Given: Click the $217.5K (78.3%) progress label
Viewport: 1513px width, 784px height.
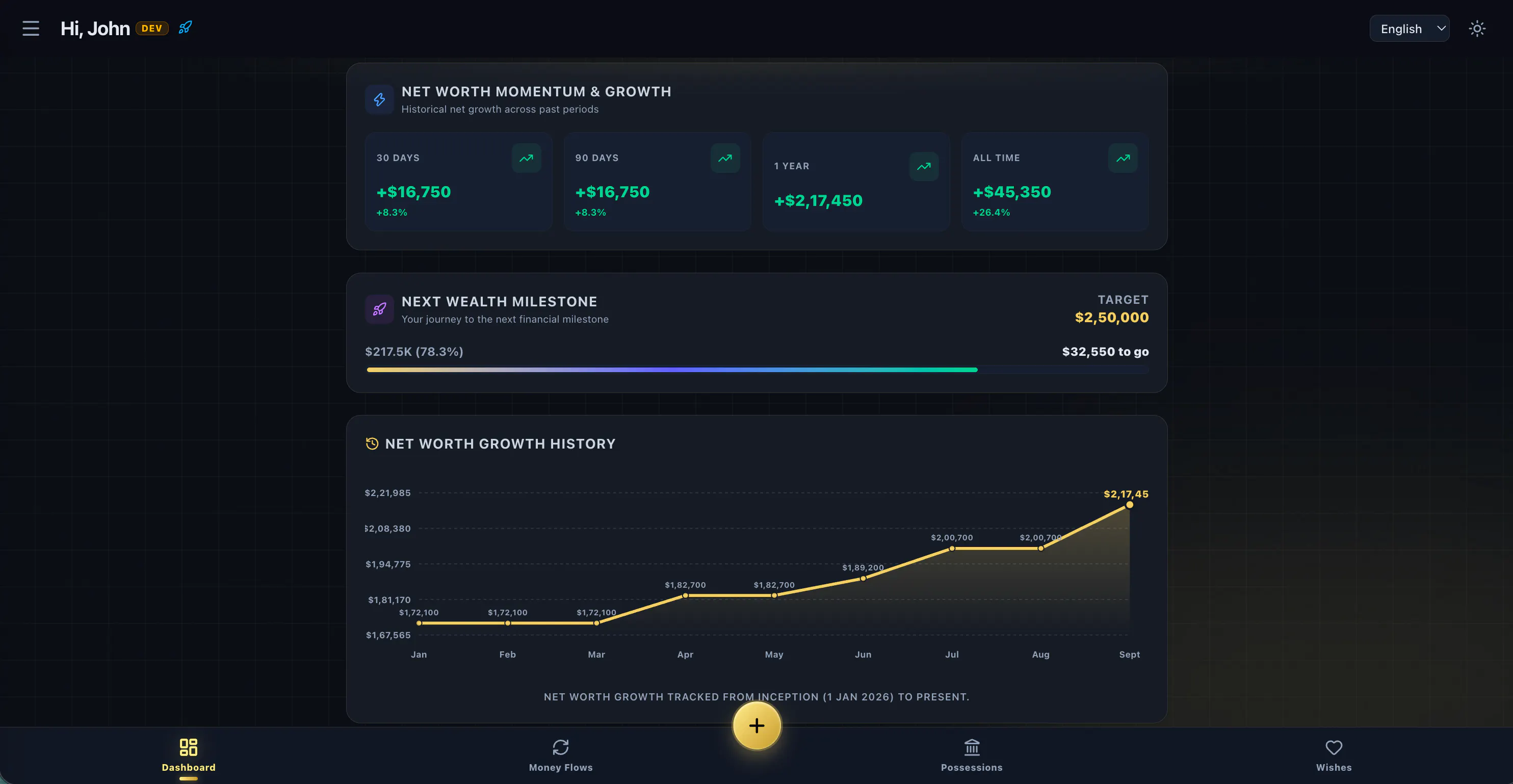Looking at the screenshot, I should tap(414, 352).
